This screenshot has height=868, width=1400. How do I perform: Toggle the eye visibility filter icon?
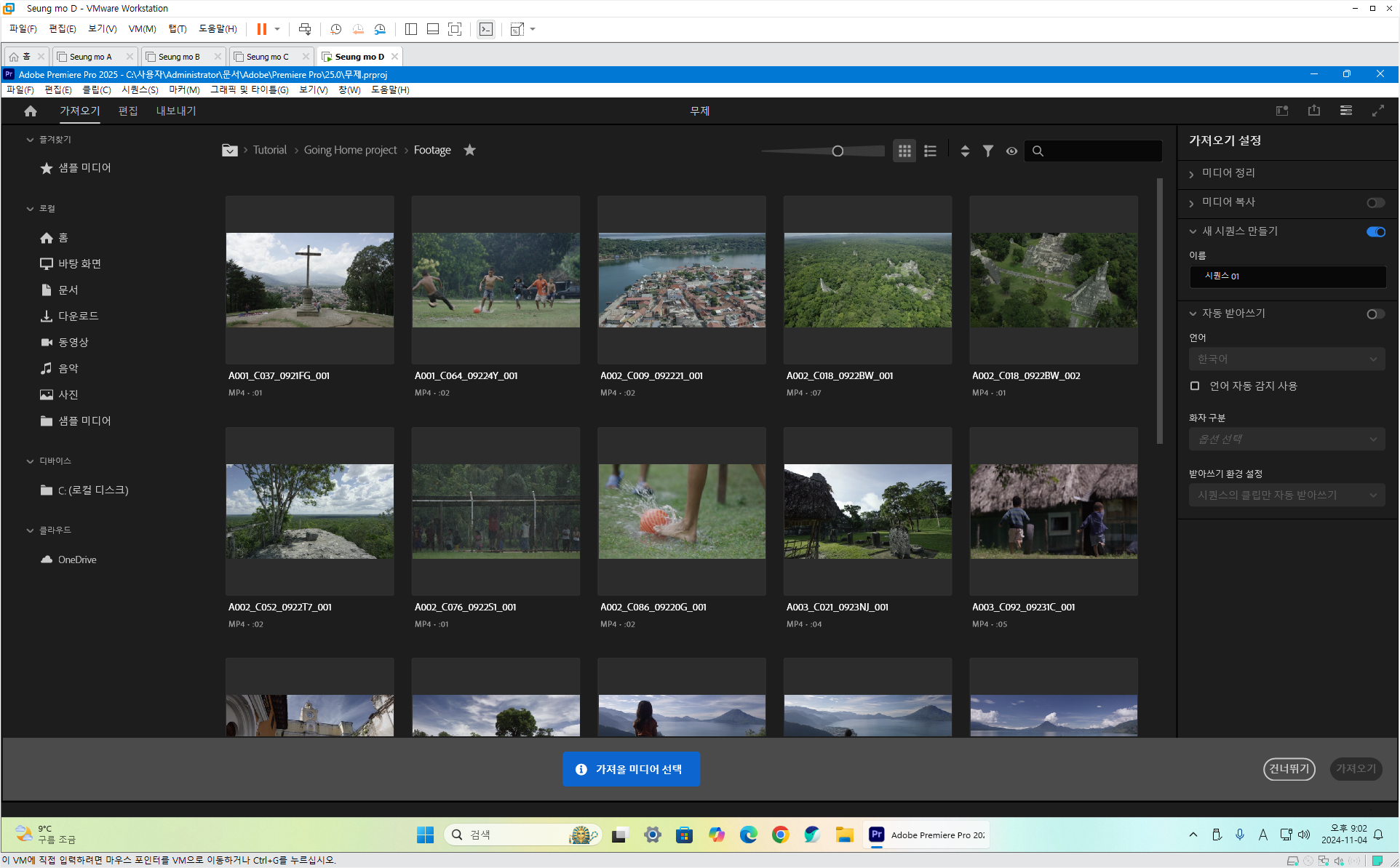[x=1011, y=151]
